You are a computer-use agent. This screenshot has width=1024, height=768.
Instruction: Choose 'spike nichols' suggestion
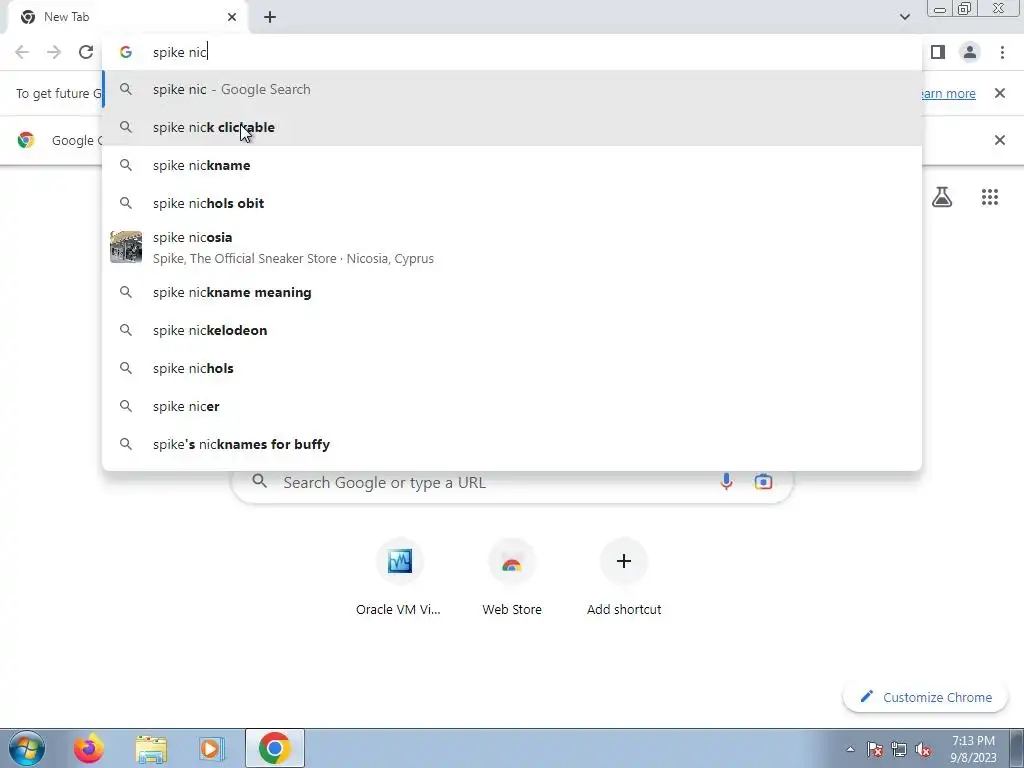pos(512,368)
